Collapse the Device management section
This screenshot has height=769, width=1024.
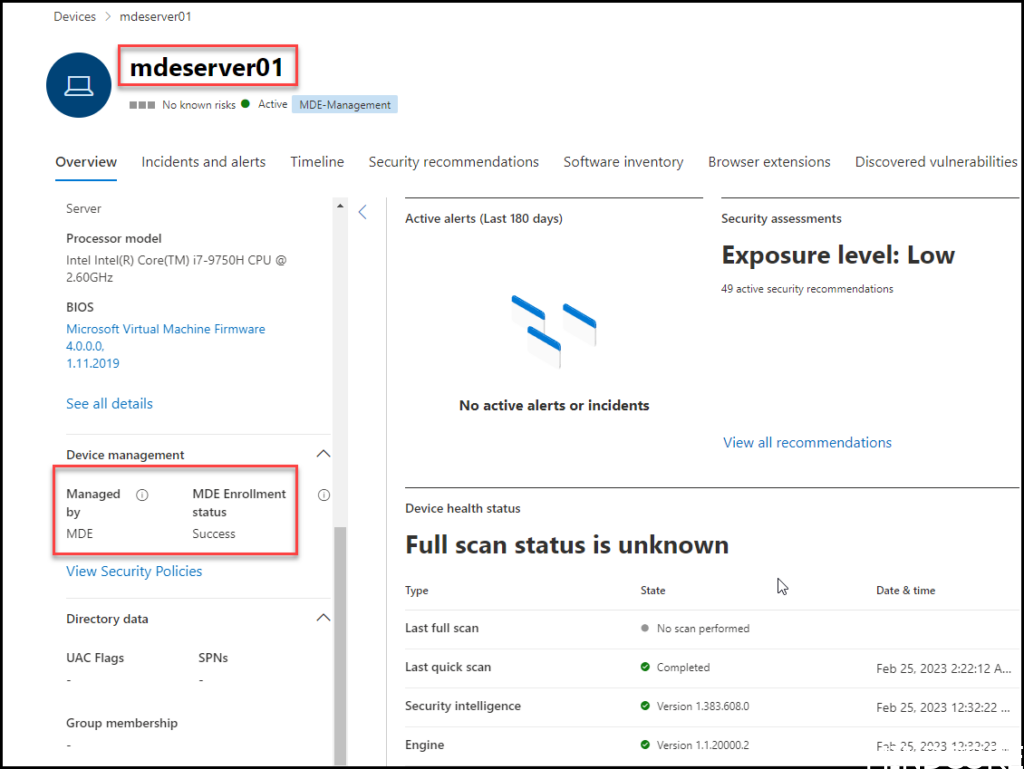pos(323,453)
